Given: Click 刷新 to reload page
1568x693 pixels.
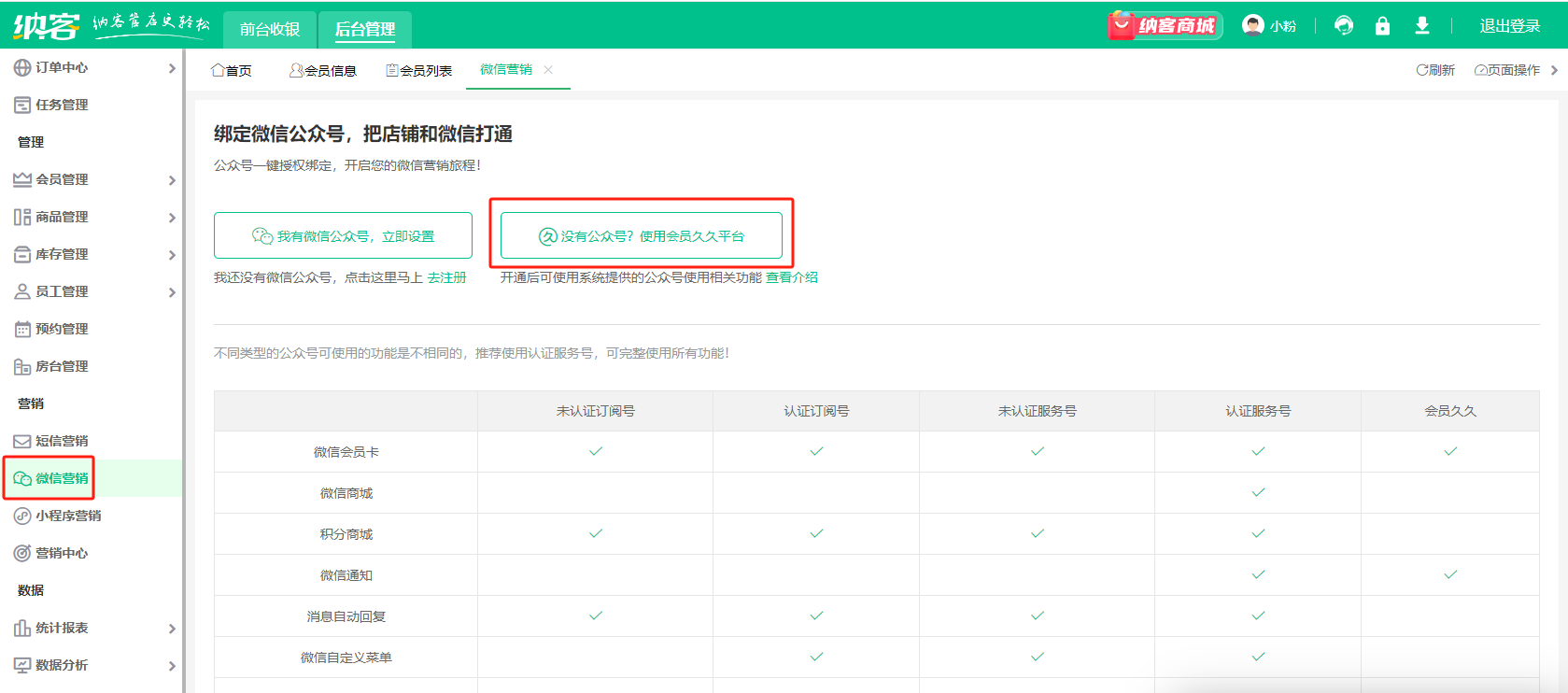Looking at the screenshot, I should [1435, 70].
